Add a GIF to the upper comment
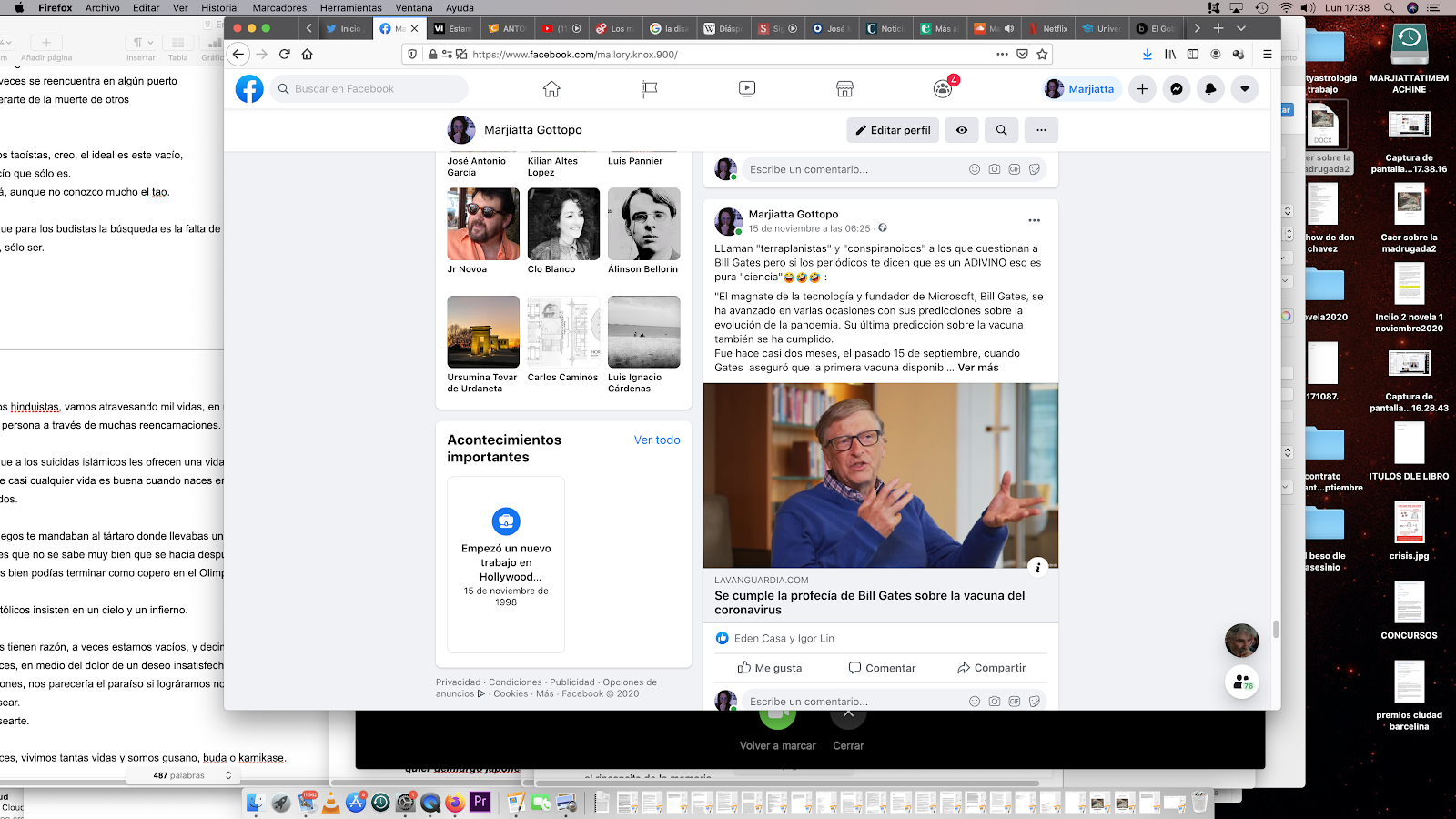The width and height of the screenshot is (1456, 819). click(x=1015, y=169)
